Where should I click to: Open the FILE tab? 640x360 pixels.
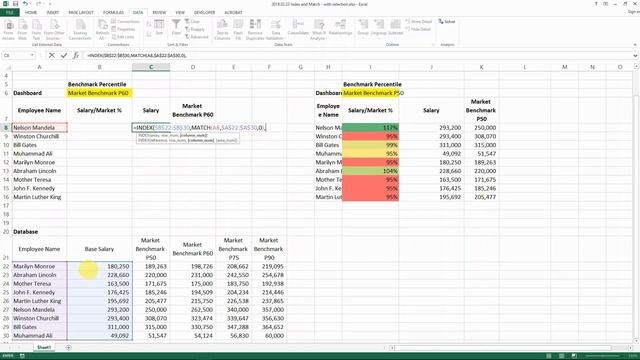pos(9,12)
